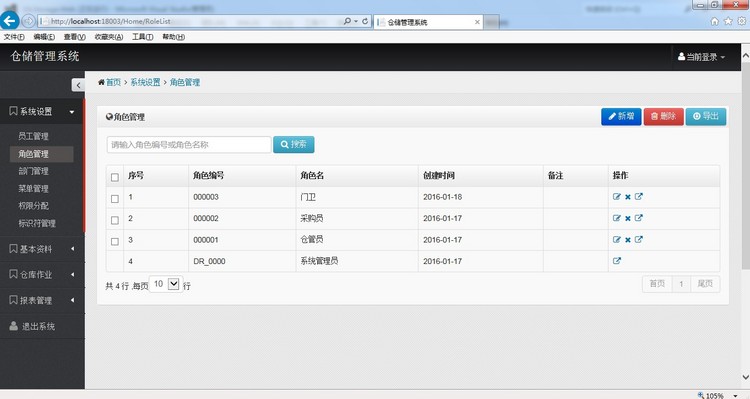Open address bar dropdown arrow
Screen dimensions: 750x399
coord(356,21)
